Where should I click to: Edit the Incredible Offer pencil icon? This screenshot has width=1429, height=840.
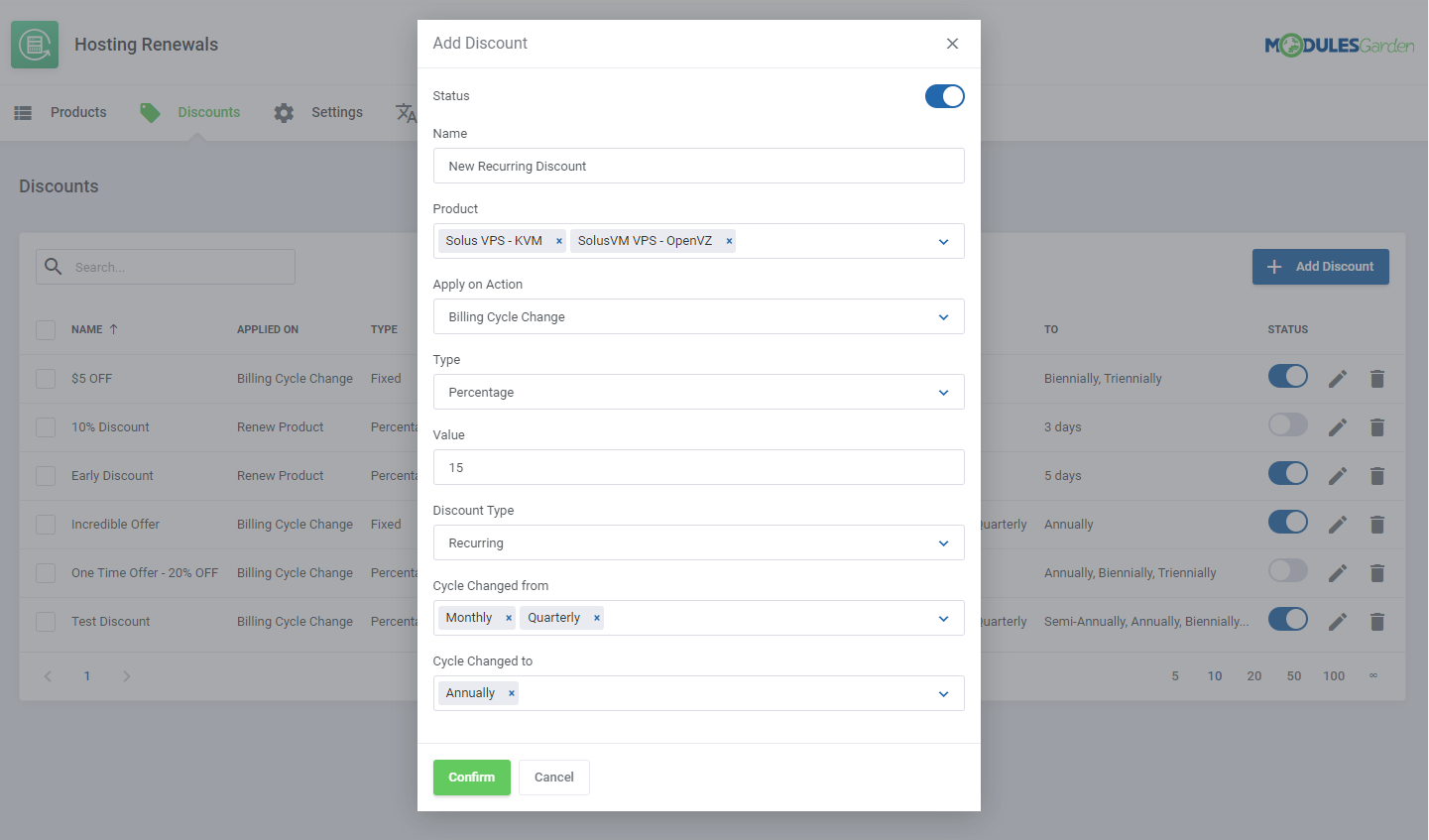tap(1338, 525)
